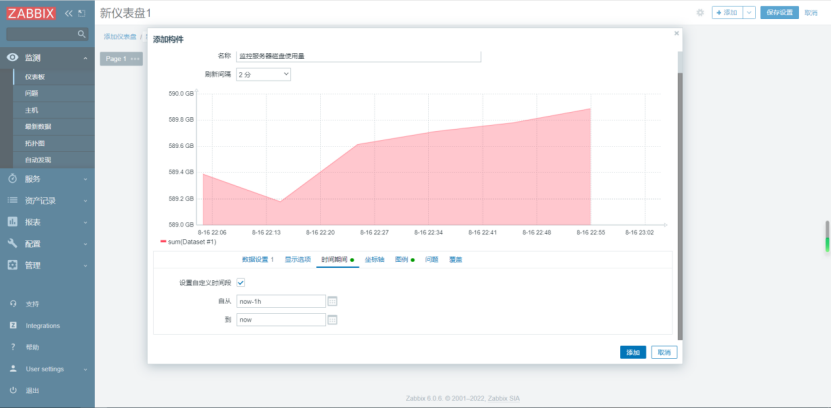Switch to the 数据设置 tab

(x=258, y=260)
